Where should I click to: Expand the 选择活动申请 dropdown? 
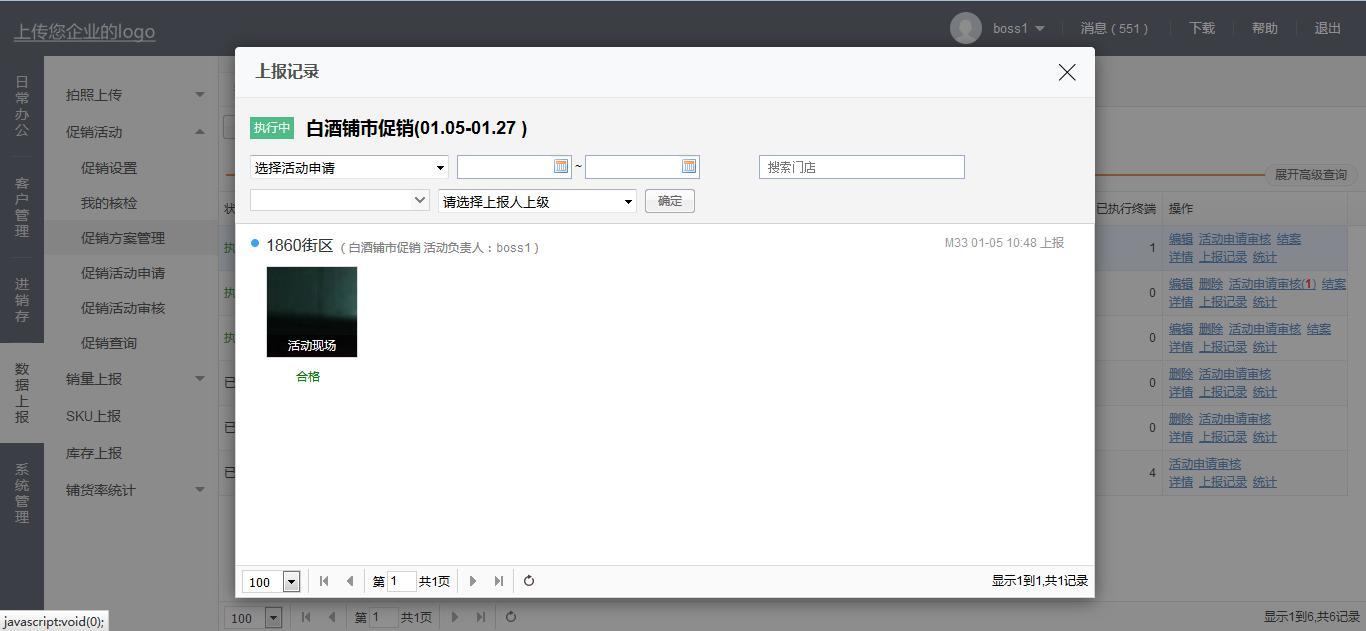pos(349,167)
